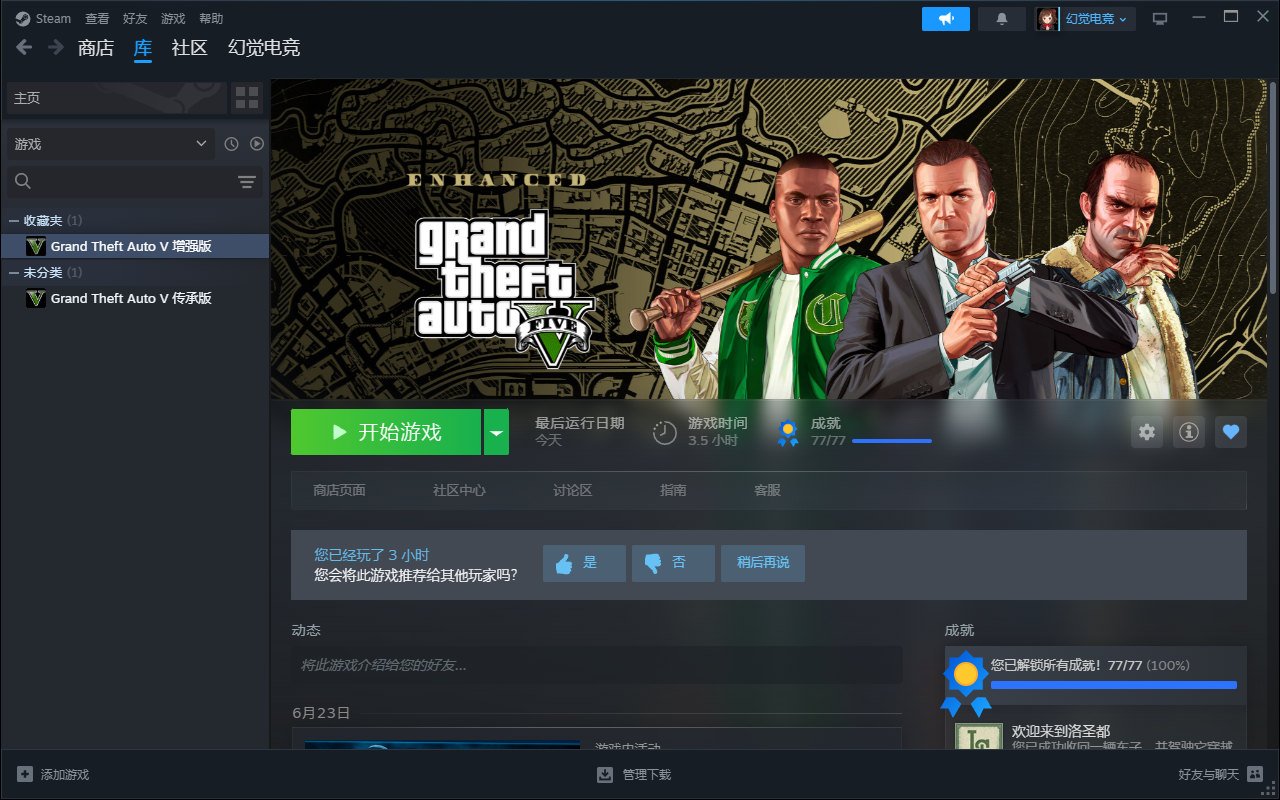Open launch options arrow beside 开始游戏
Viewport: 1280px width, 800px height.
(x=496, y=432)
